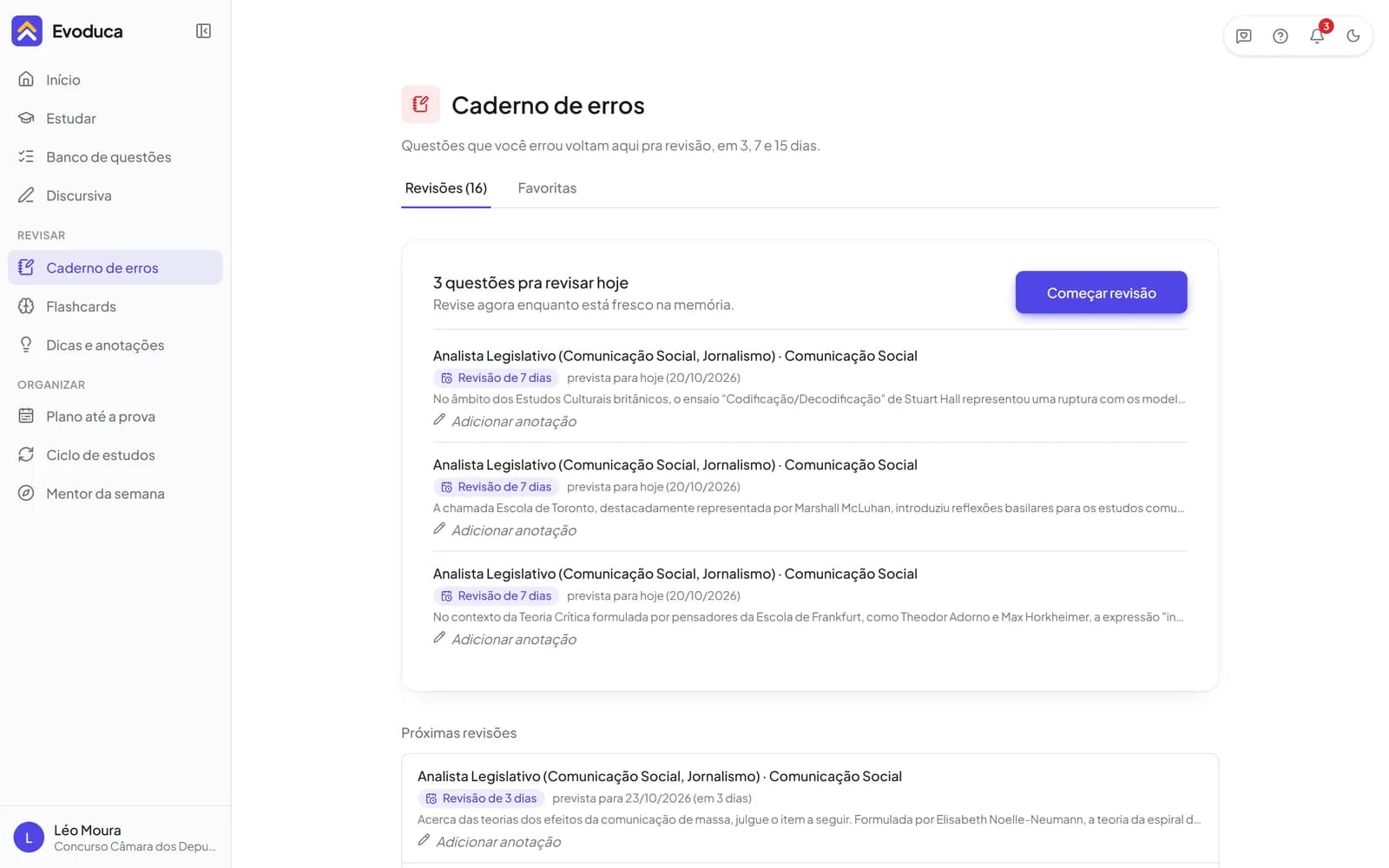Open Flashcards brain icon
Screen dimensions: 1389x868
click(x=26, y=306)
